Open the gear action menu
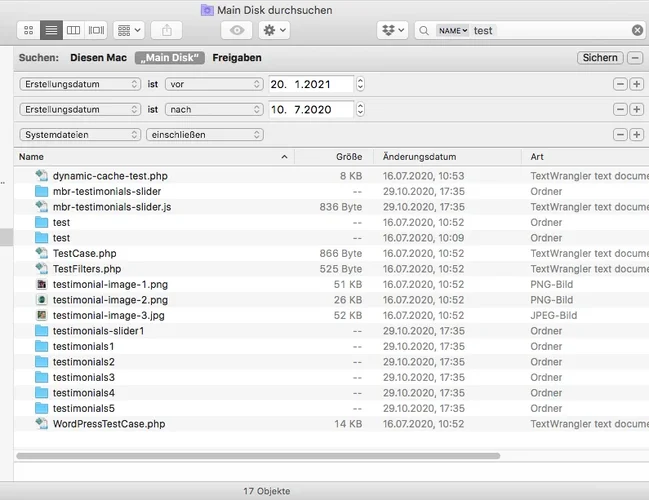 coord(273,31)
